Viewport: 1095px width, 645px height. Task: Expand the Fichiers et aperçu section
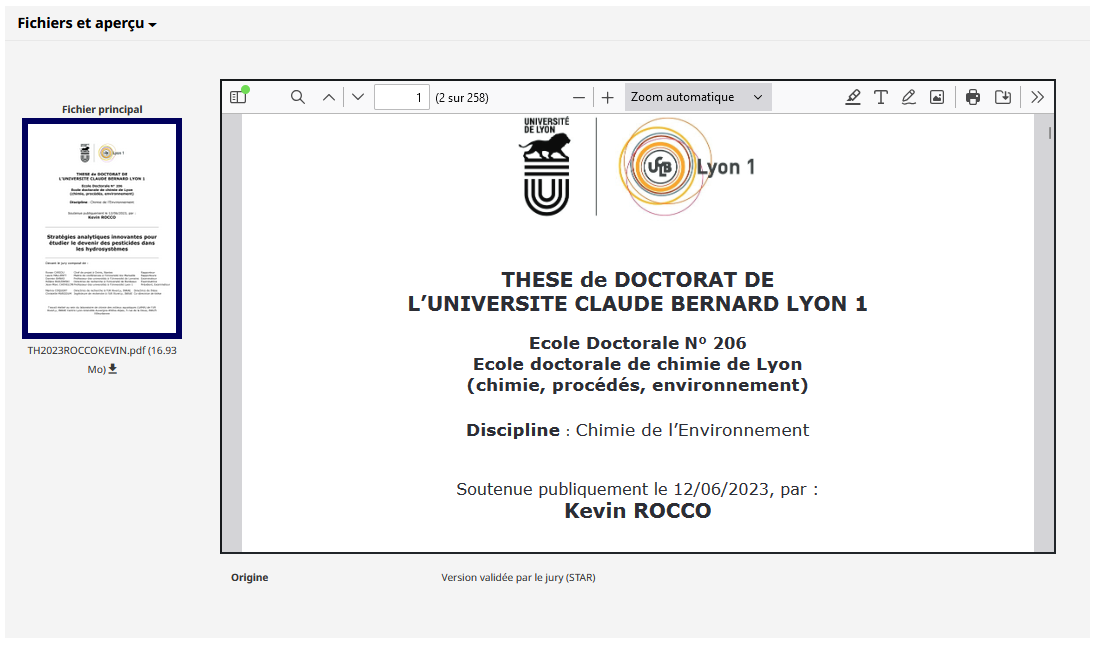coord(87,23)
